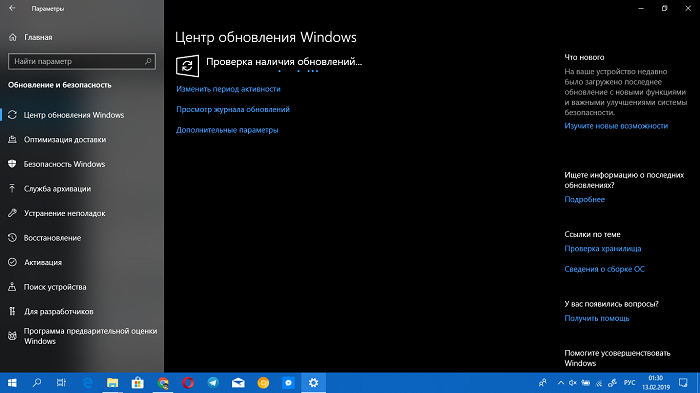
Task: Open the Windows Start menu
Action: click(12, 383)
